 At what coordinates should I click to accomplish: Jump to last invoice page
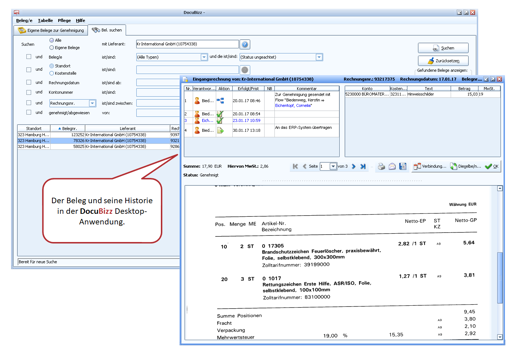click(363, 166)
